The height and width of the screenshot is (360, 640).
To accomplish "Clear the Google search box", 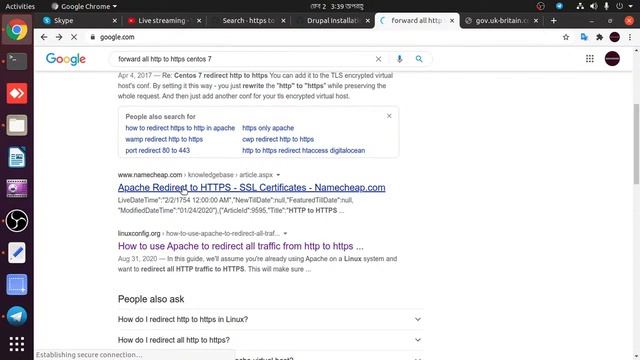I will 378,59.
